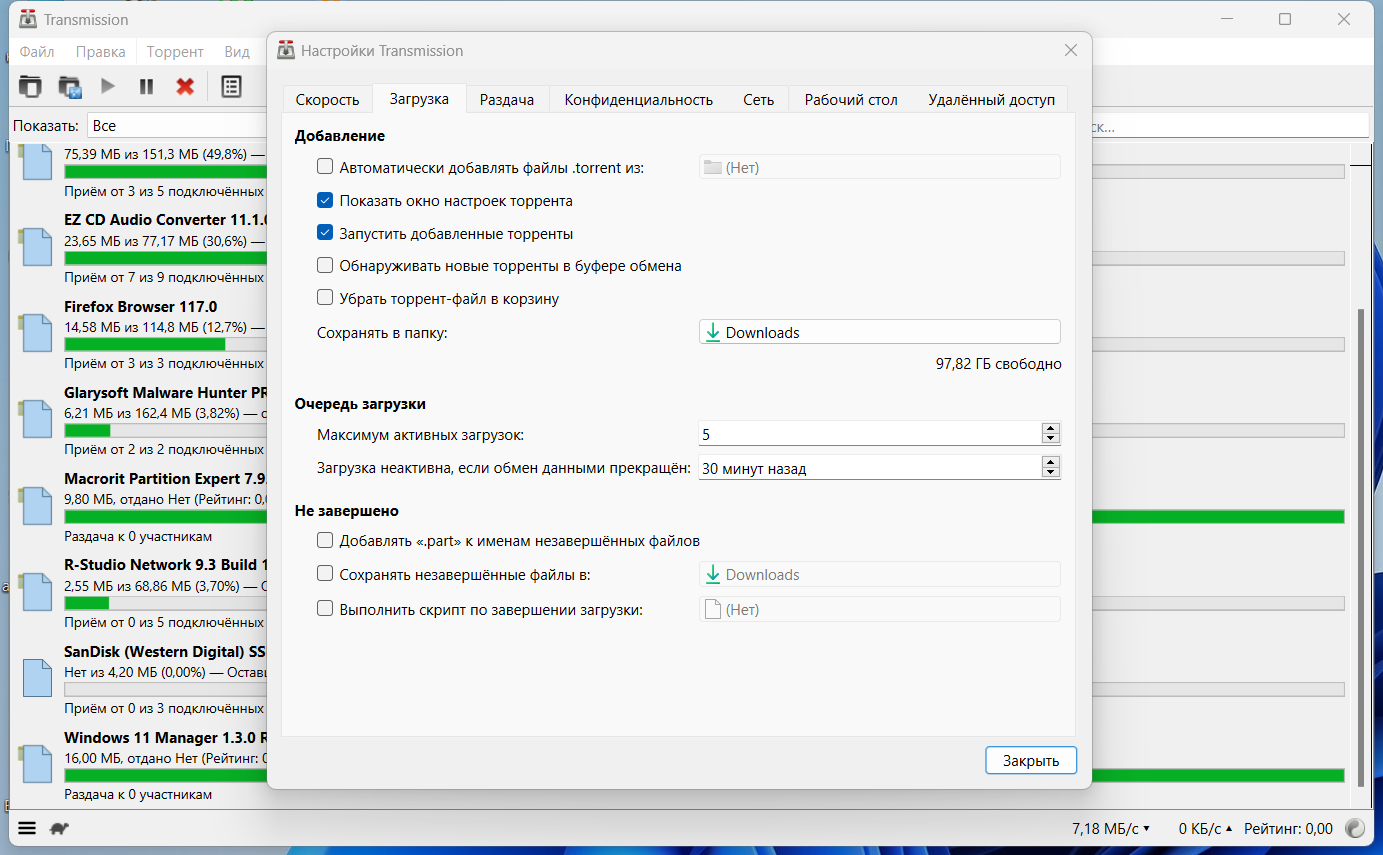This screenshot has width=1383, height=855.
Task: Open the Файл menu in main window
Action: [x=37, y=51]
